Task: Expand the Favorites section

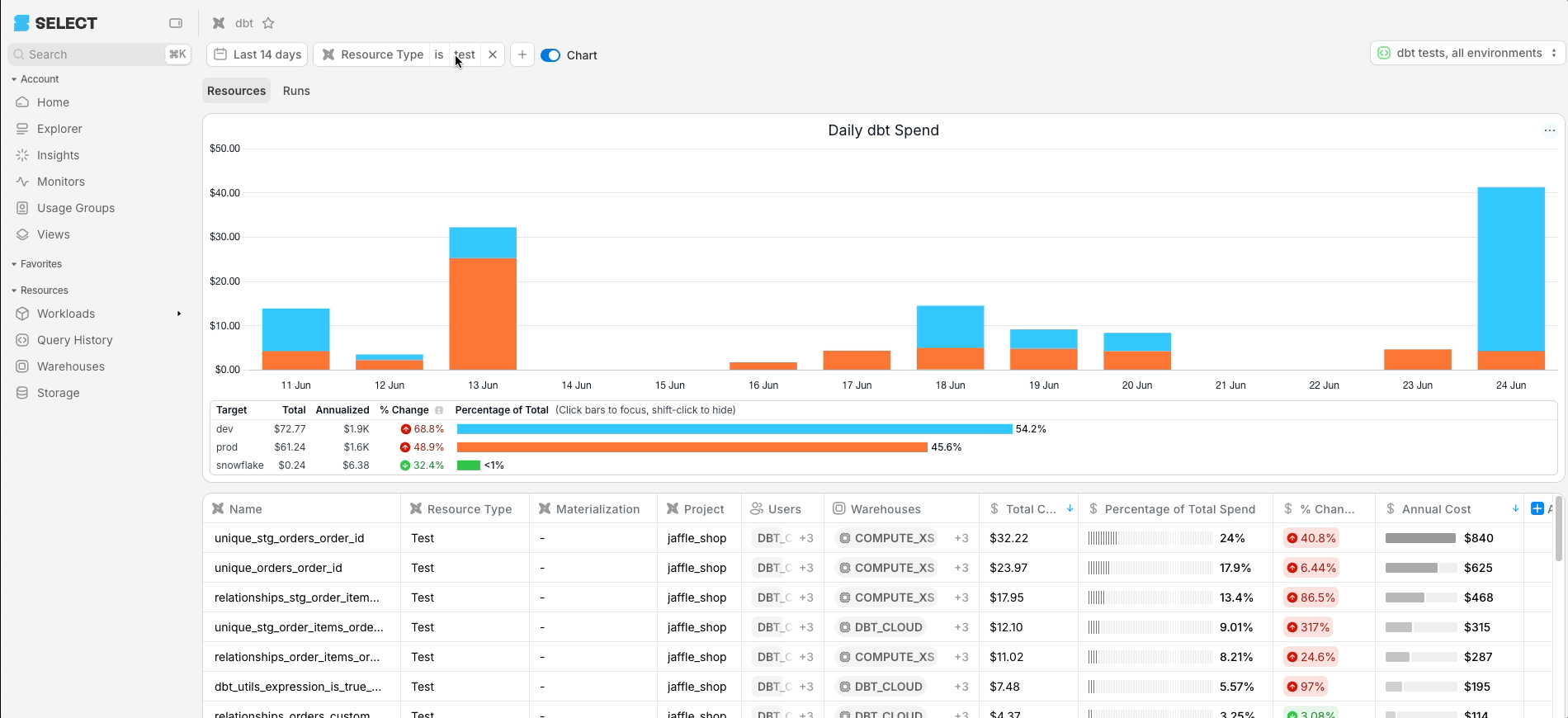Action: coord(37,264)
